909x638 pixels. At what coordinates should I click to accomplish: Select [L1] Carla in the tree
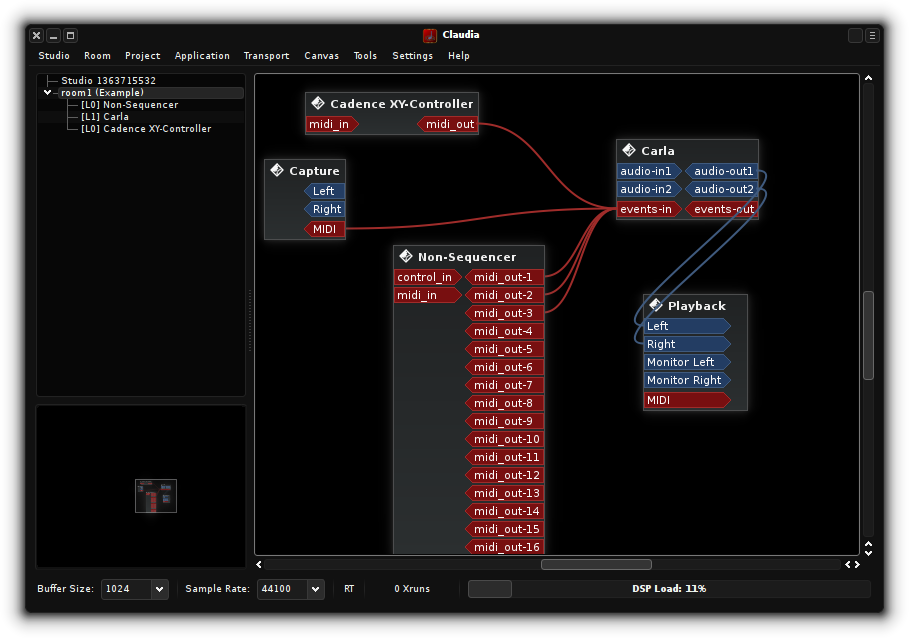point(105,116)
